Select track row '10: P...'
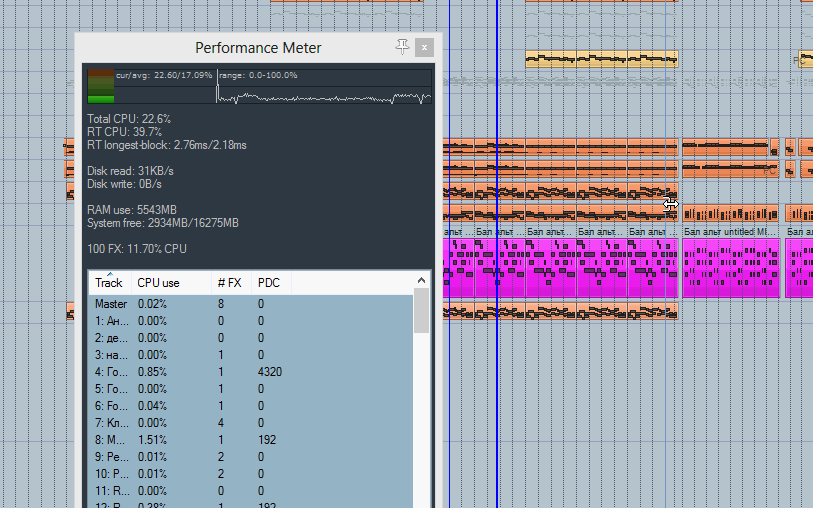Image resolution: width=813 pixels, height=508 pixels. pyautogui.click(x=251, y=474)
